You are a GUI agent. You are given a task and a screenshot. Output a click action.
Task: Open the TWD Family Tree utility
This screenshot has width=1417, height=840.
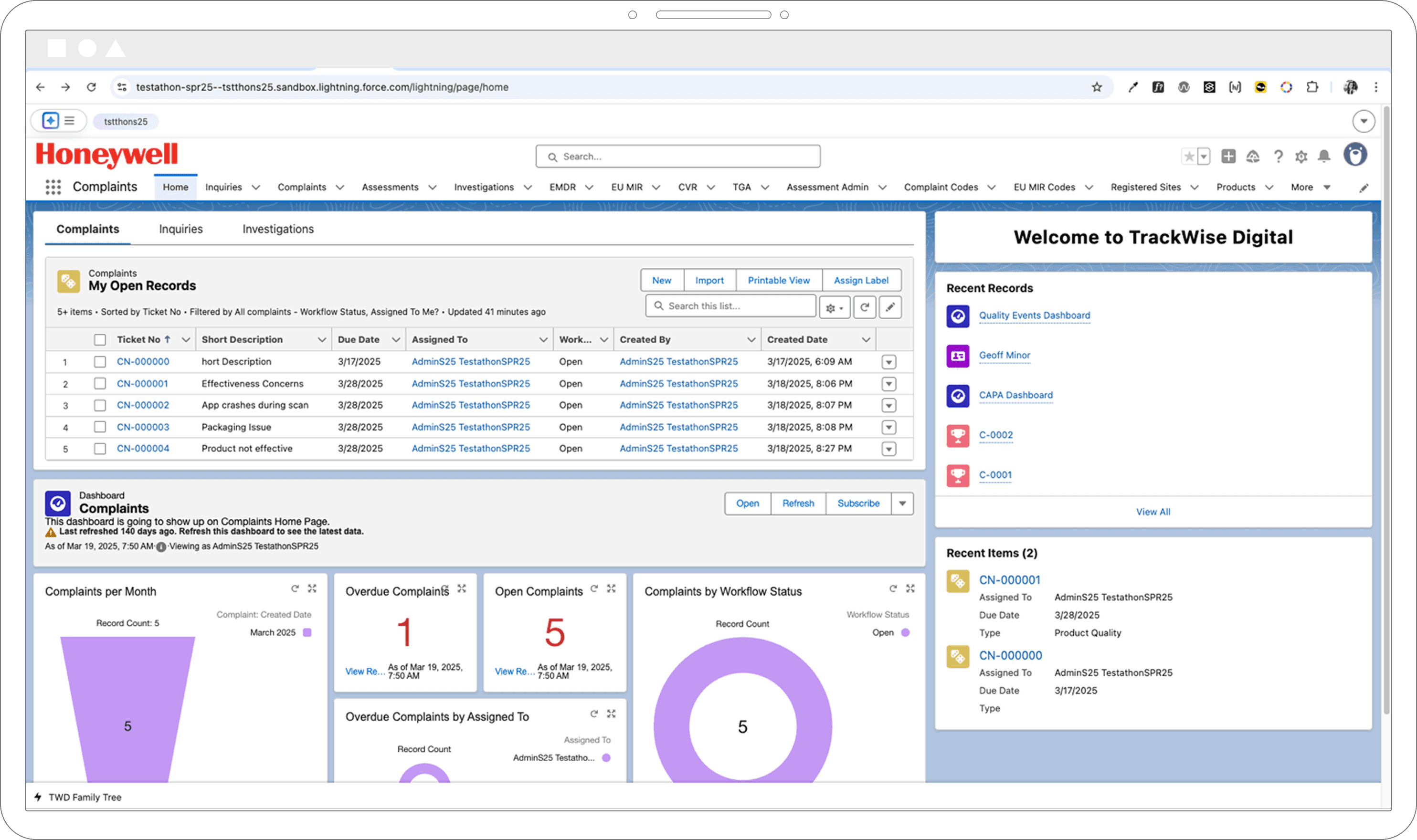click(78, 797)
